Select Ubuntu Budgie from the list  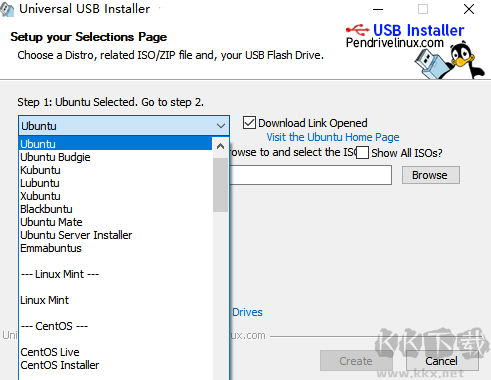click(116, 157)
